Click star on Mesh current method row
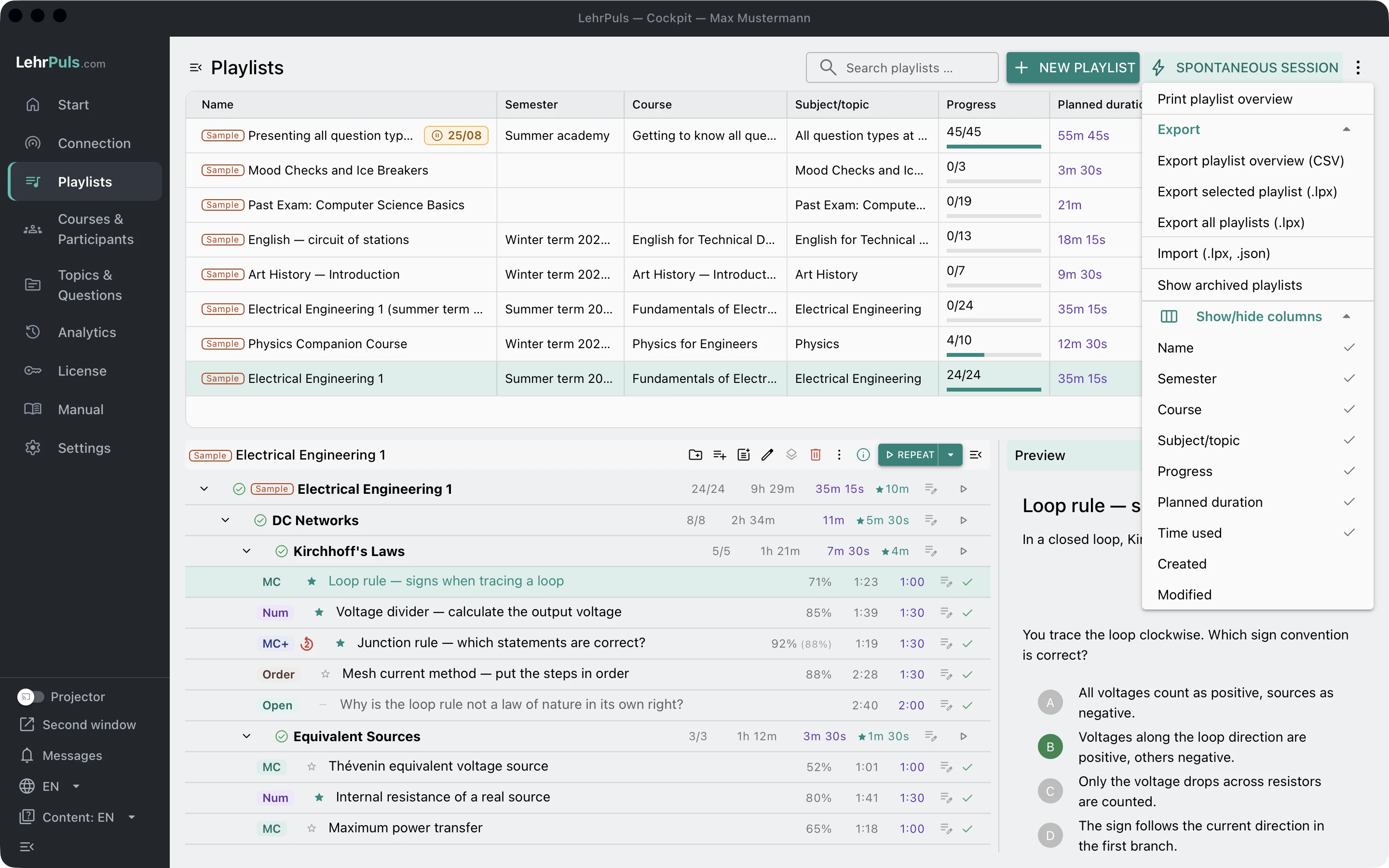 pyautogui.click(x=326, y=674)
